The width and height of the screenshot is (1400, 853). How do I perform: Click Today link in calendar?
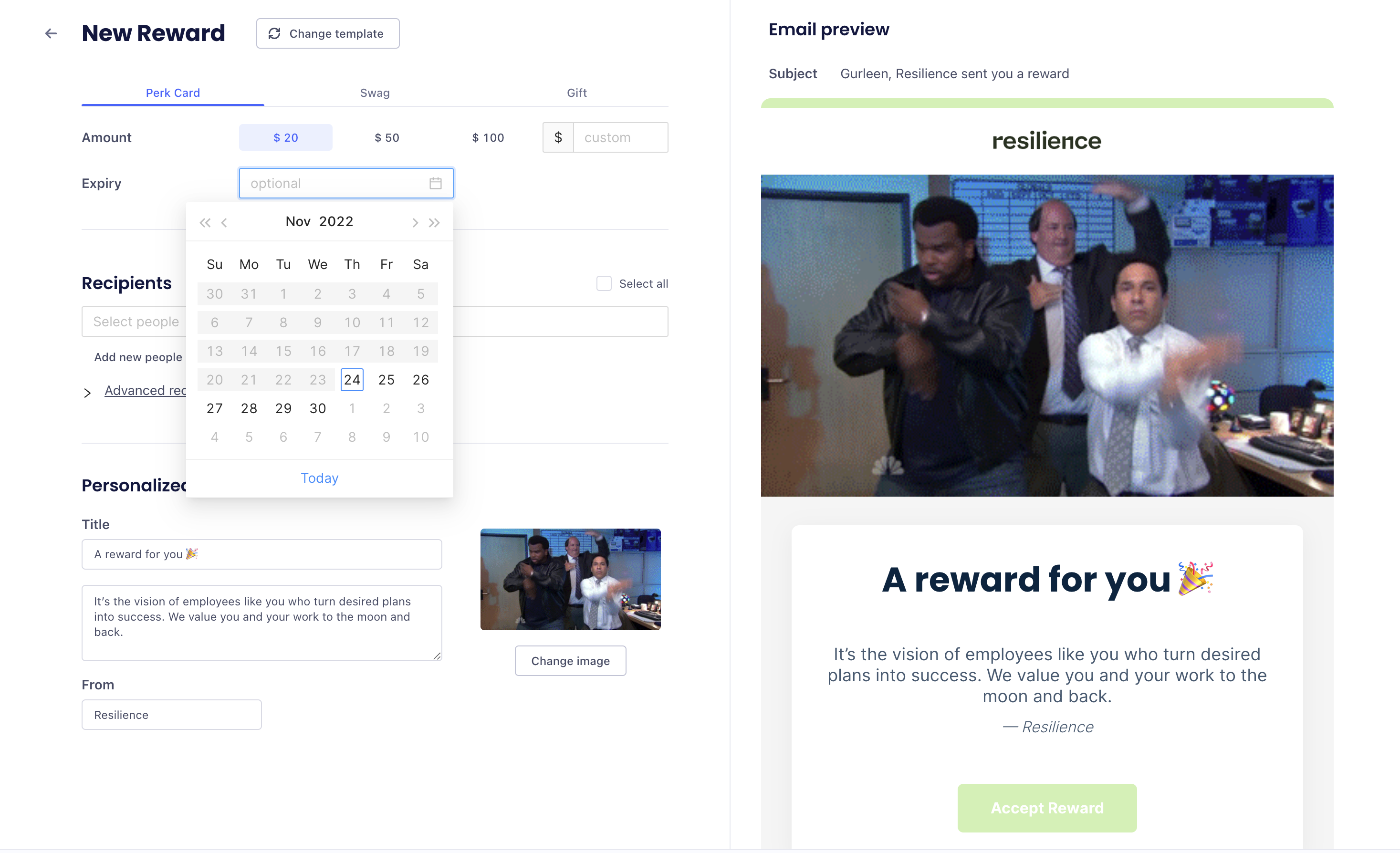click(320, 478)
